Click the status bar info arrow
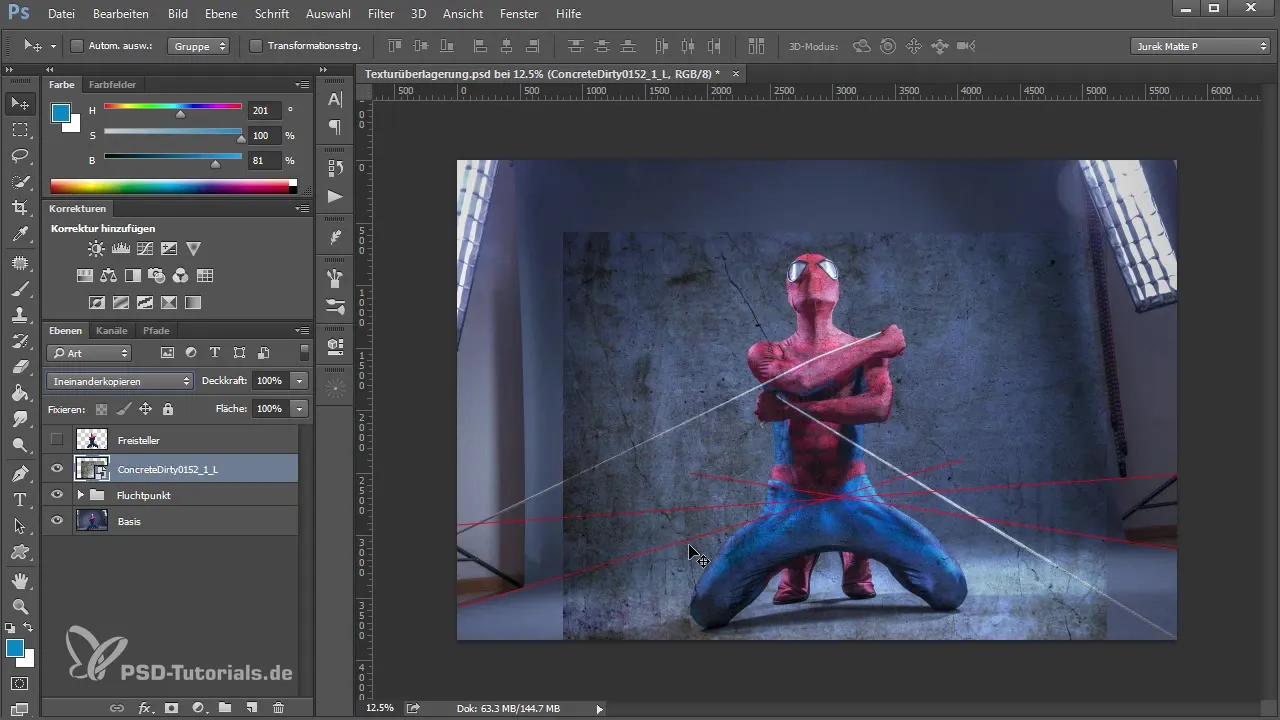 (x=599, y=708)
